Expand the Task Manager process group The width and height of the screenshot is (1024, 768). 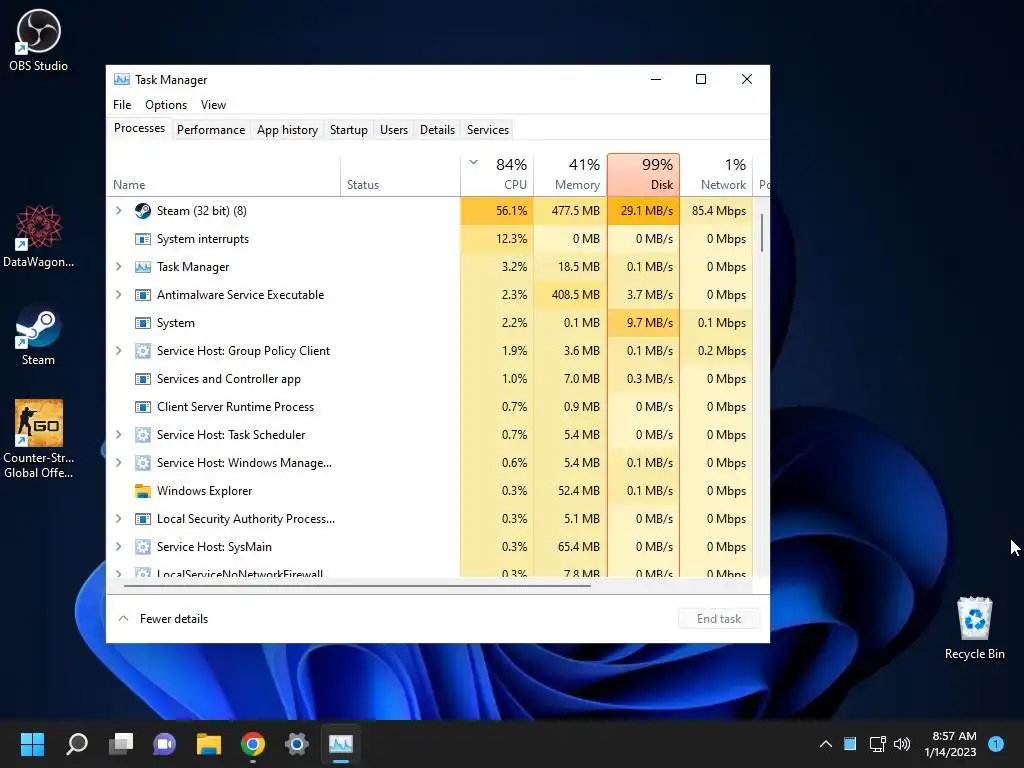(118, 267)
